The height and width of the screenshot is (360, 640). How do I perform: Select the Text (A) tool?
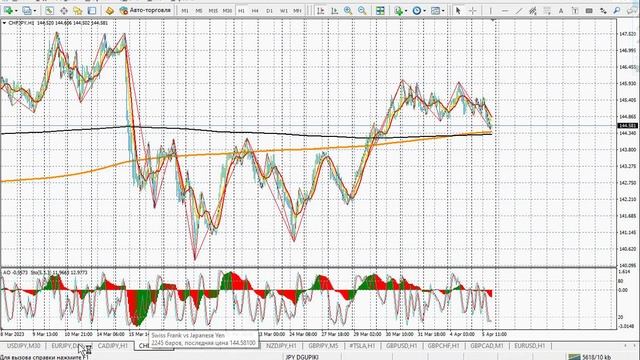click(561, 11)
